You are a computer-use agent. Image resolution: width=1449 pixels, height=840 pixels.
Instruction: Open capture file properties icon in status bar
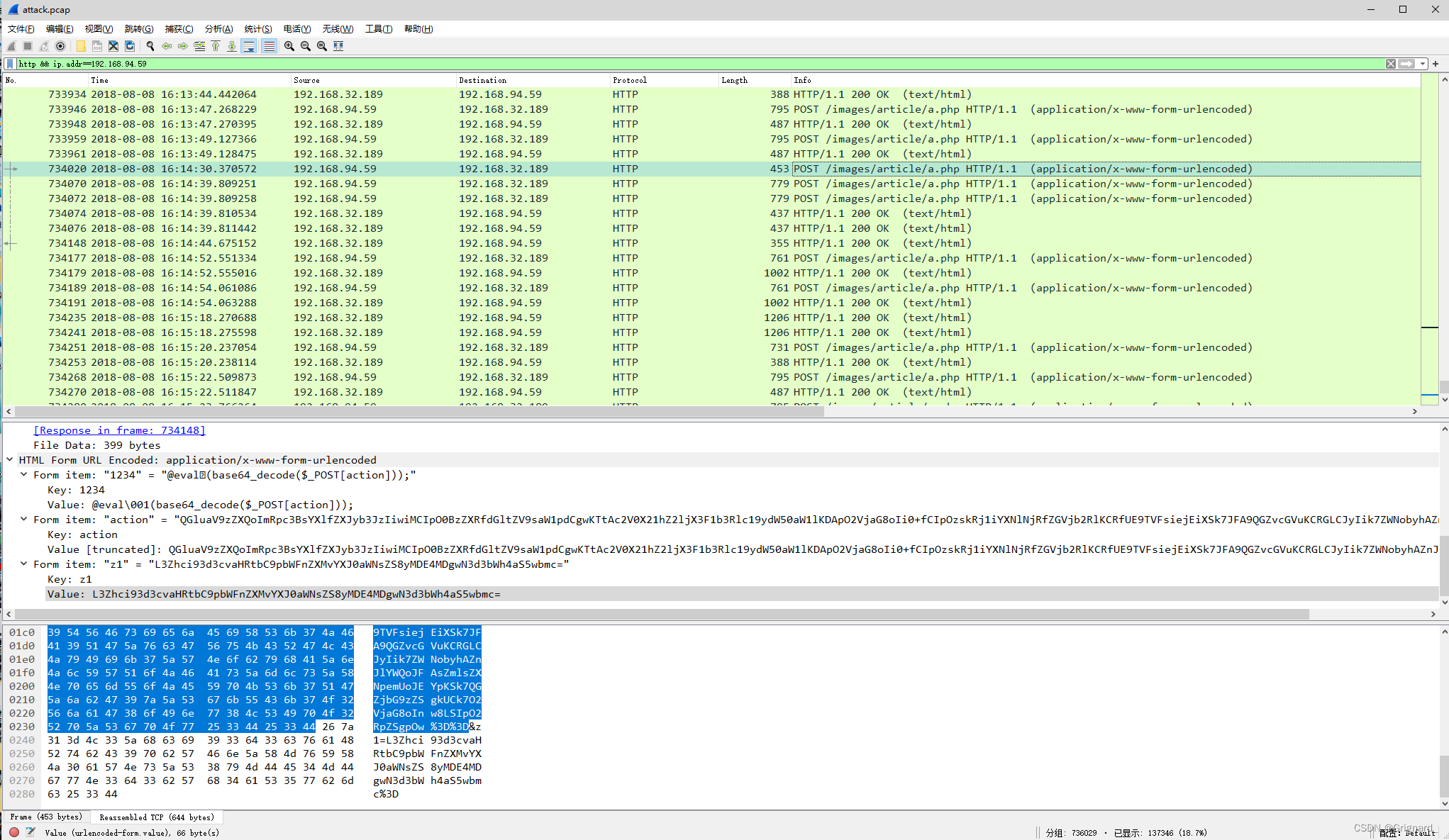[x=30, y=832]
